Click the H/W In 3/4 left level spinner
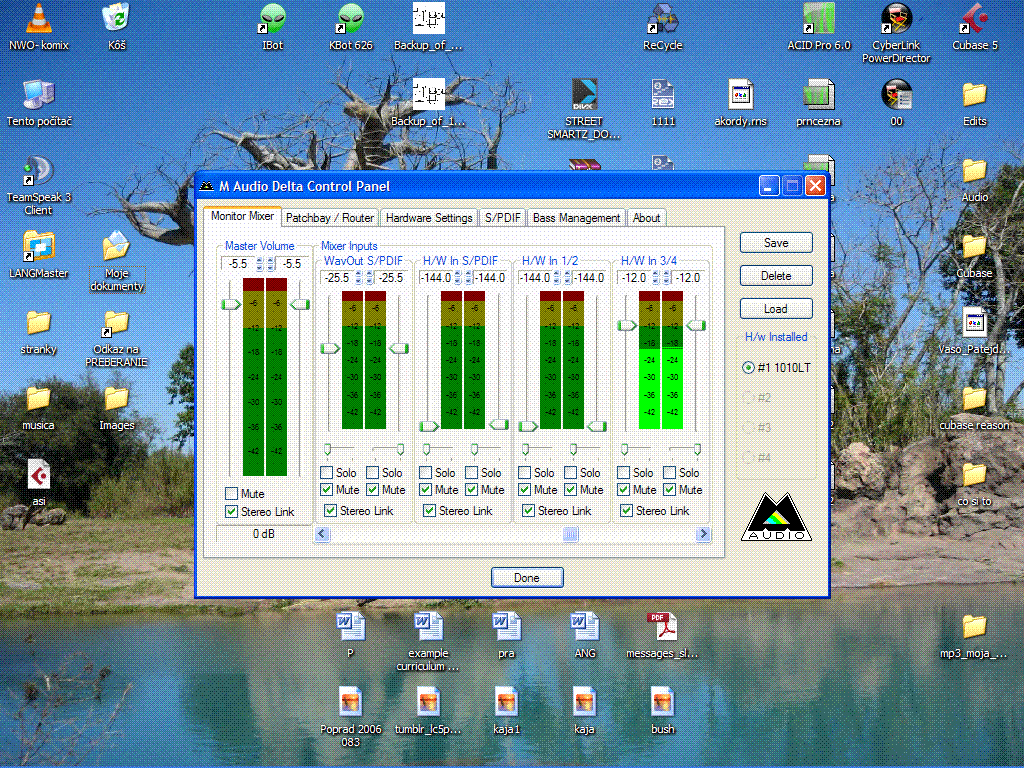 point(655,278)
